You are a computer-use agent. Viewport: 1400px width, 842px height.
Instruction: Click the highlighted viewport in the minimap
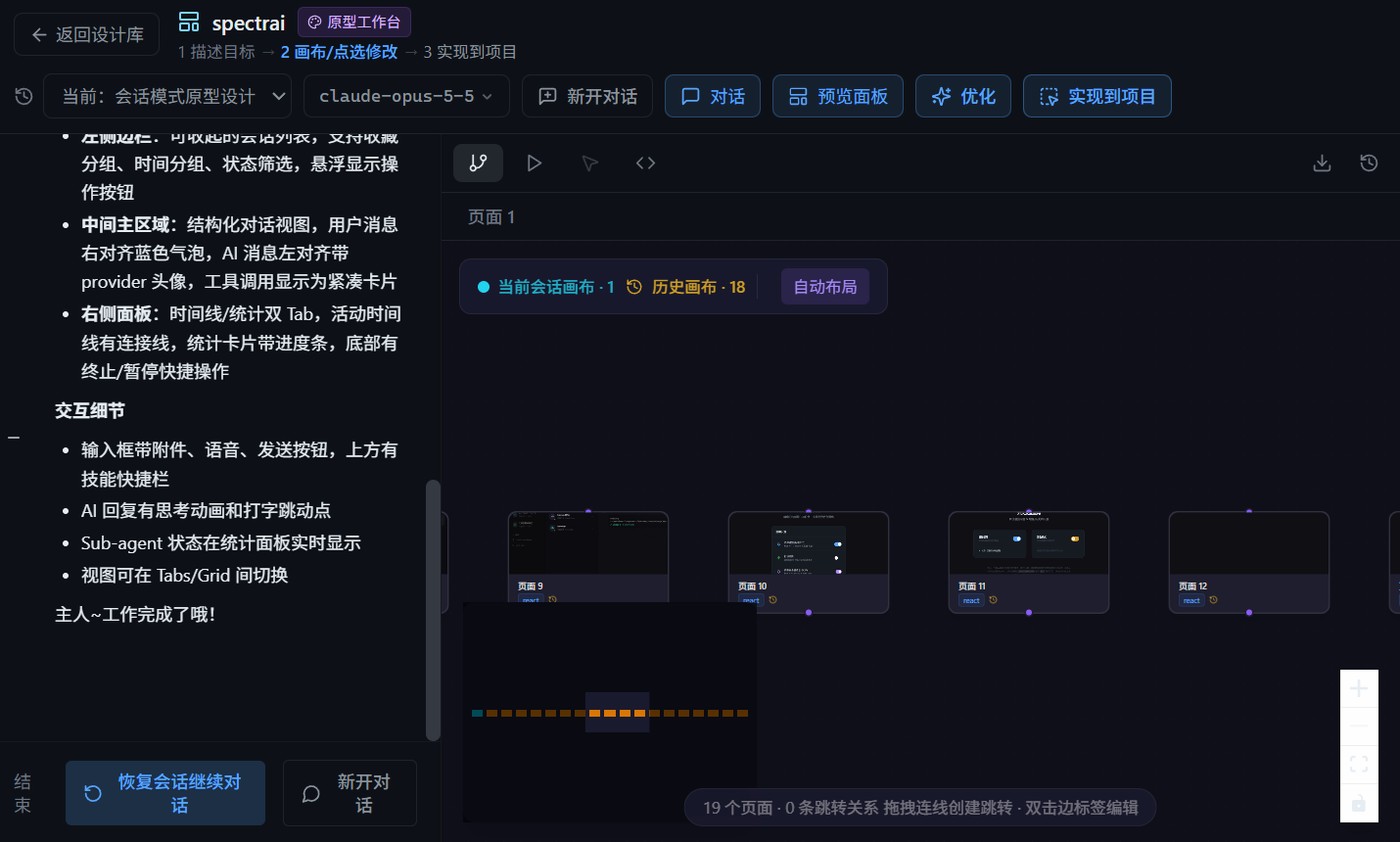[x=617, y=713]
